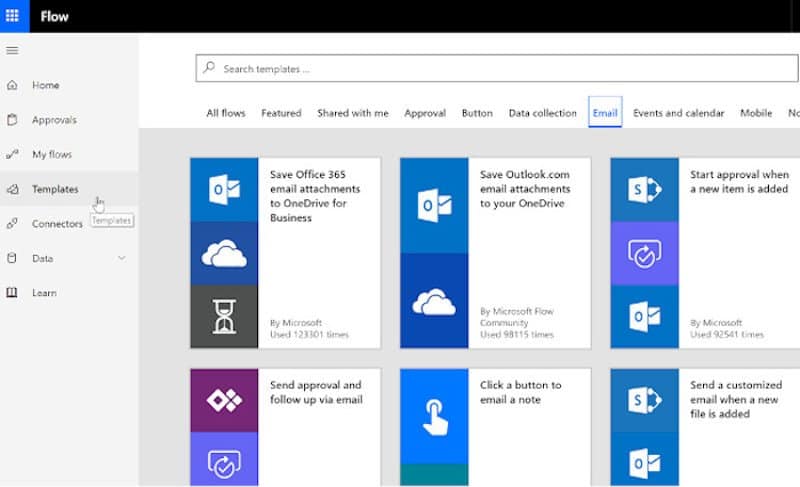Viewport: 800px width, 487px height.
Task: Click Outlook icon on Start approval card
Action: click(x=644, y=316)
